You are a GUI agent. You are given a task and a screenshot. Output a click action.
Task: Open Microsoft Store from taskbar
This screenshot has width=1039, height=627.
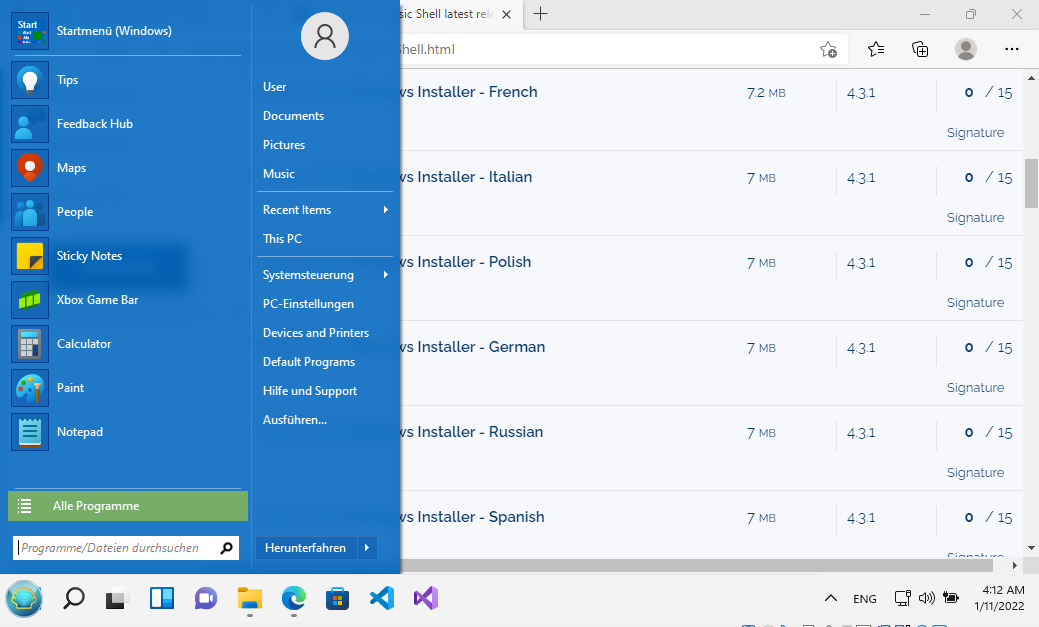[337, 599]
